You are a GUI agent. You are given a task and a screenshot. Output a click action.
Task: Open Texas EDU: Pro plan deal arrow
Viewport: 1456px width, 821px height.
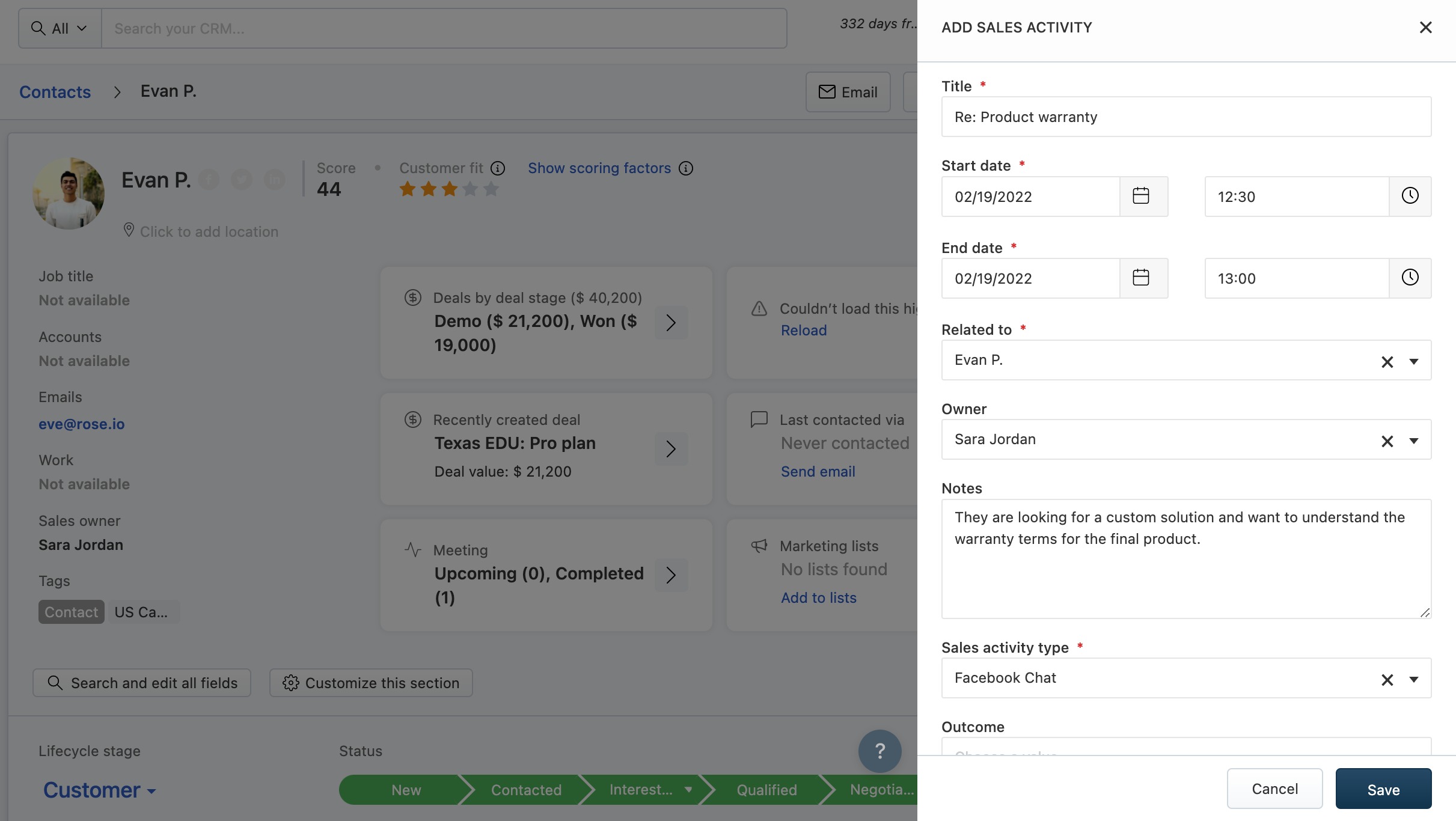(x=671, y=448)
